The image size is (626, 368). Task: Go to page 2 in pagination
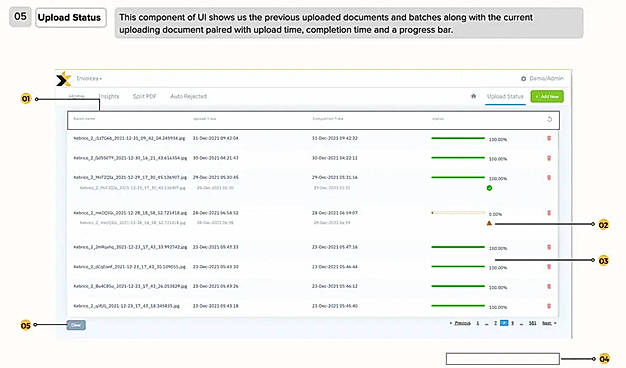(495, 323)
